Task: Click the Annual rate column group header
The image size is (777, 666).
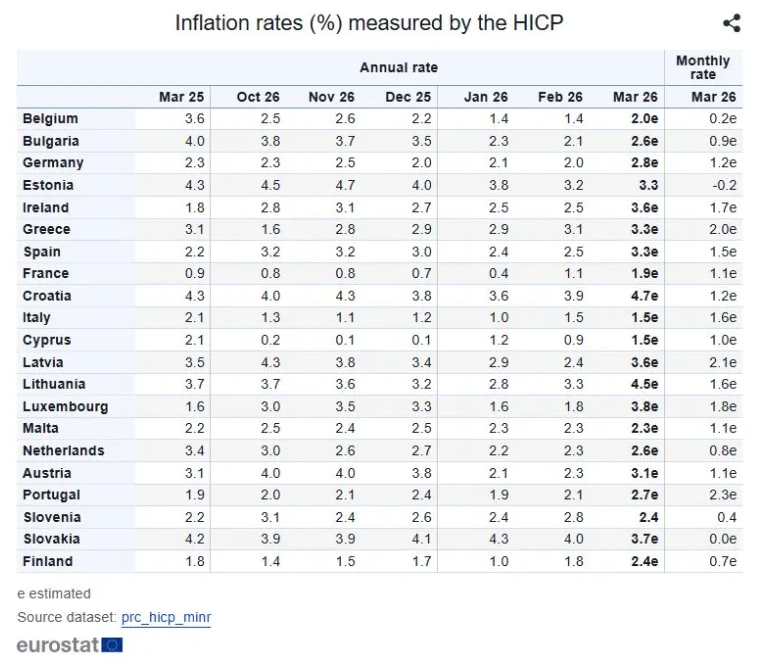Action: coord(398,68)
